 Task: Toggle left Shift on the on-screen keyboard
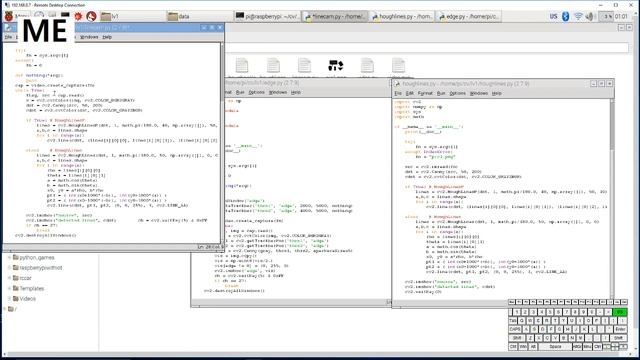(517, 338)
